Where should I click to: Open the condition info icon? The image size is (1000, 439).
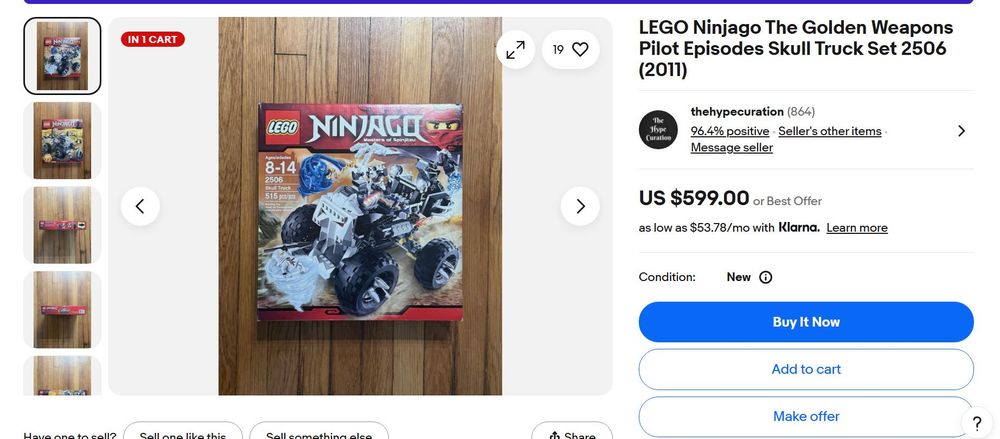pos(766,277)
